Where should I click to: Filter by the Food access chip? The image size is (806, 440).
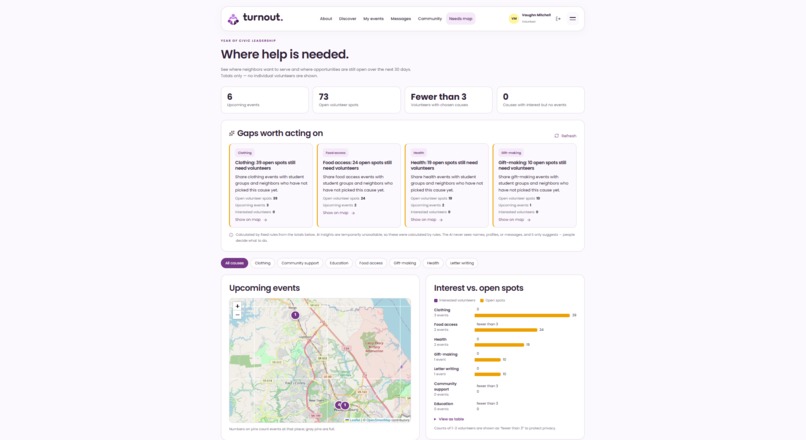coord(371,263)
